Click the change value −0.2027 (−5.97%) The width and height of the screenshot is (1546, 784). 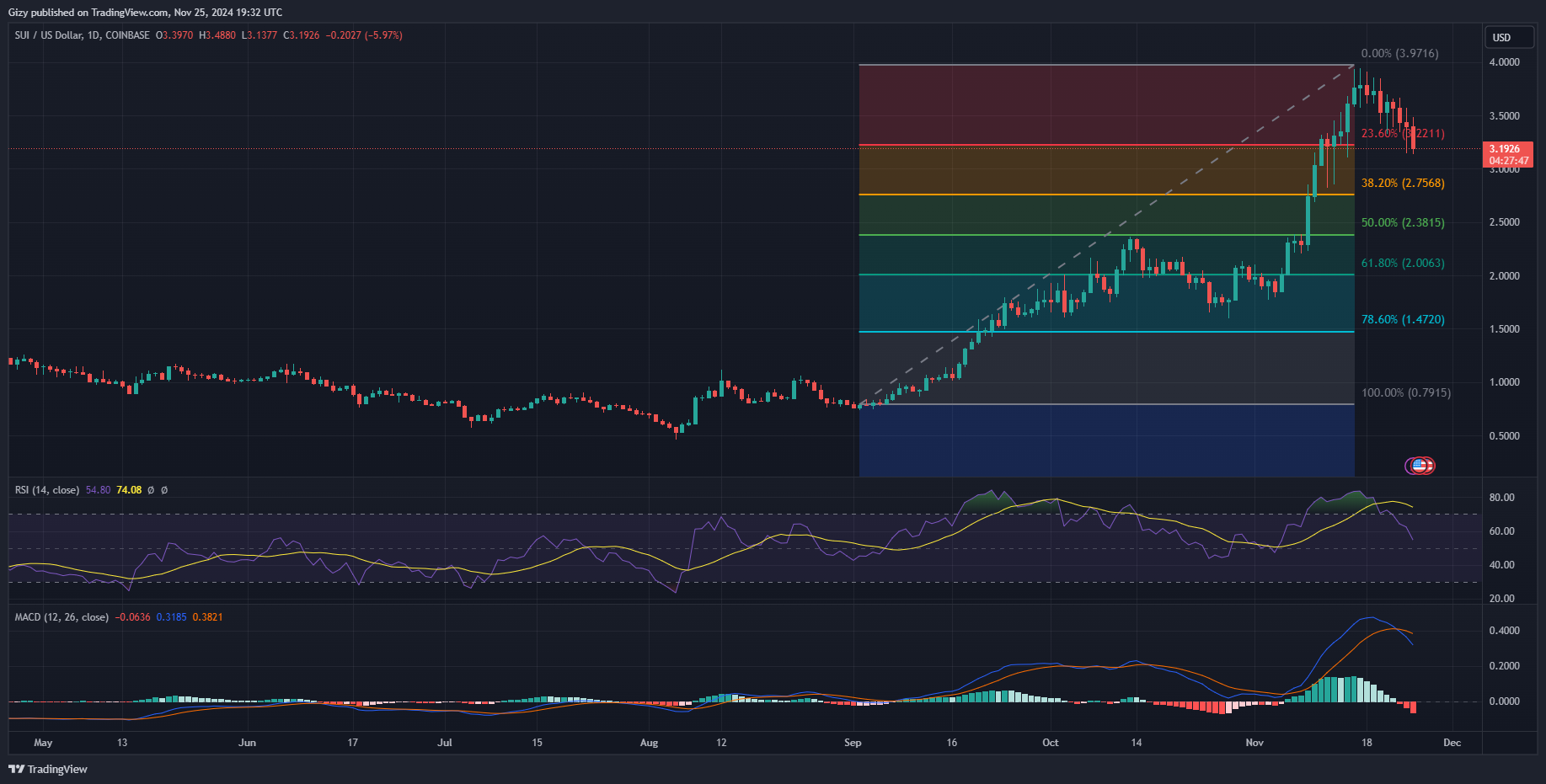[364, 35]
